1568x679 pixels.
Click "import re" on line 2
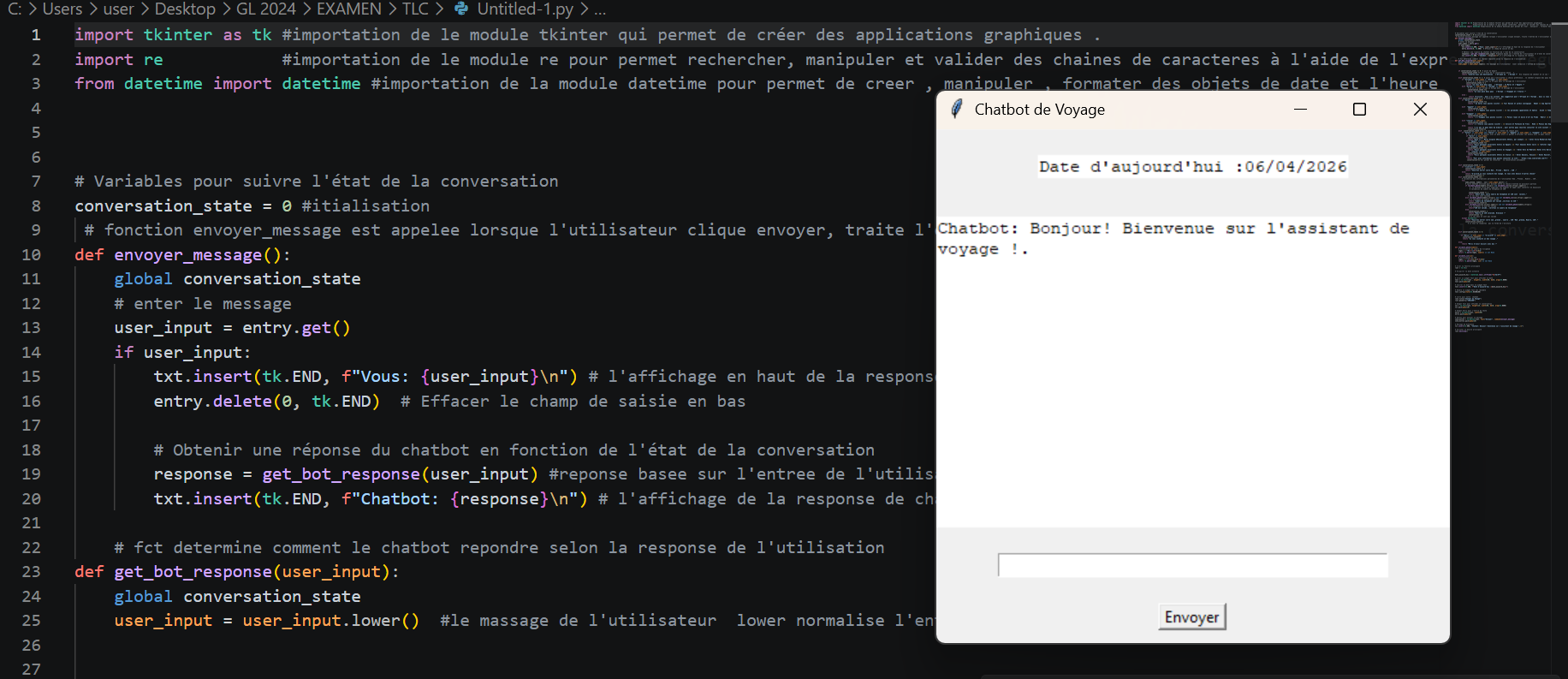click(x=119, y=60)
